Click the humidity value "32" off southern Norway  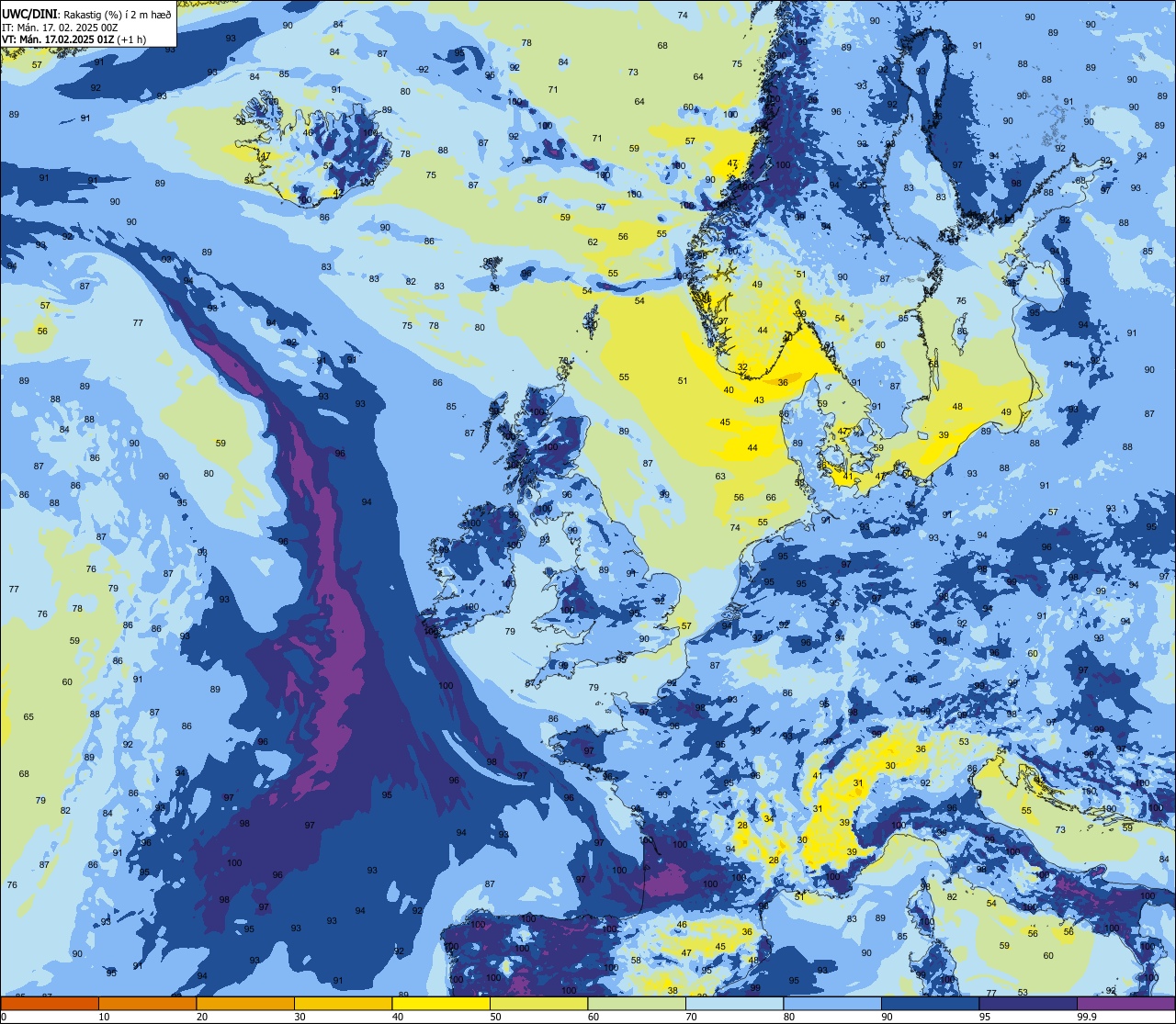click(x=742, y=367)
